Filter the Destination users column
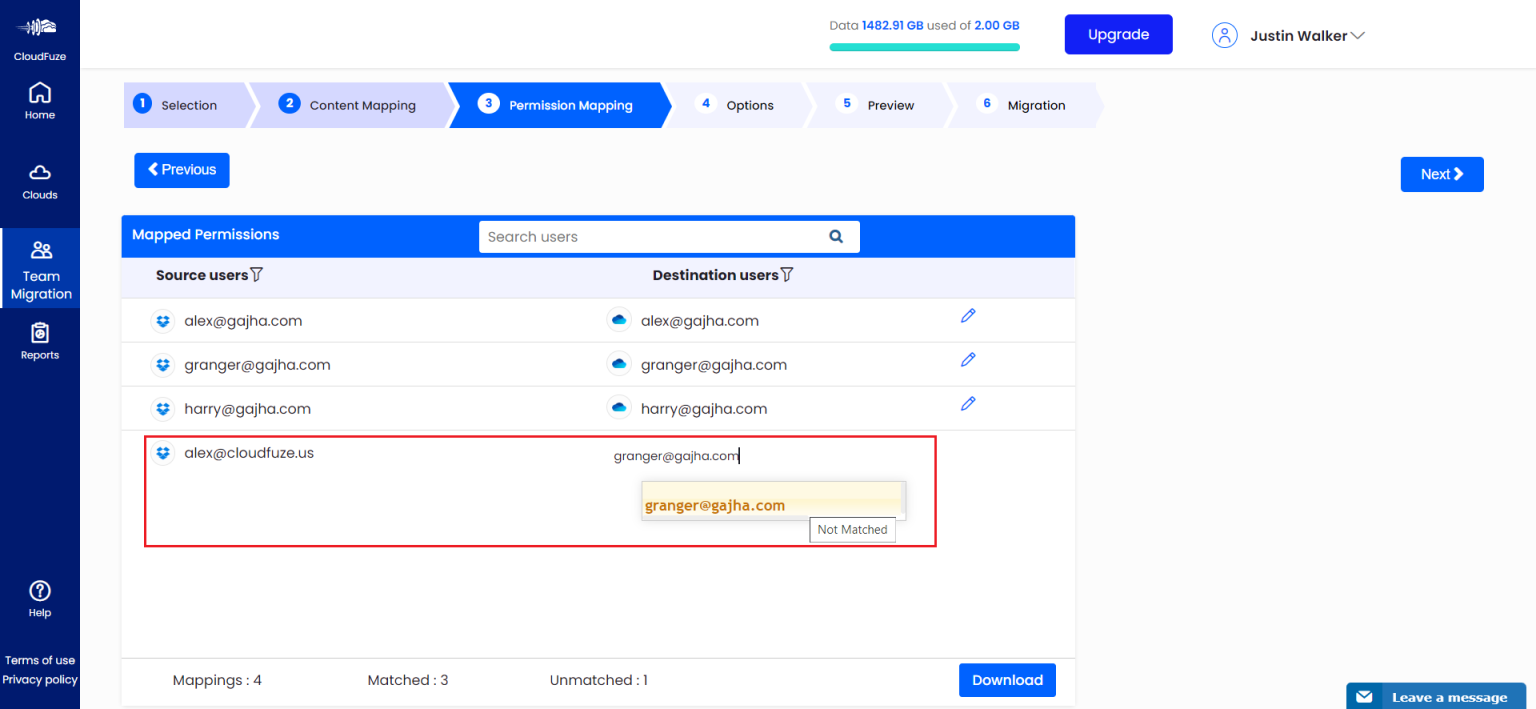The width and height of the screenshot is (1536, 709). (787, 275)
